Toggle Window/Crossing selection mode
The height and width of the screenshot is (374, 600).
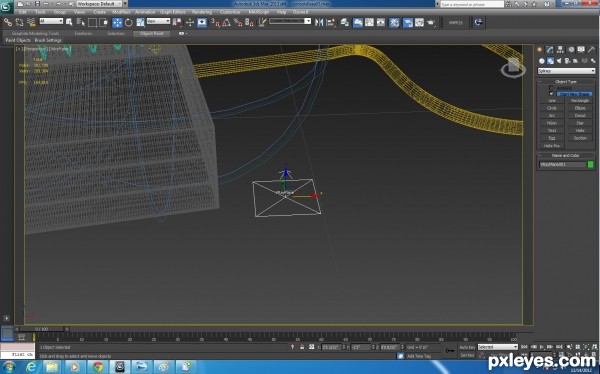pyautogui.click(x=104, y=23)
